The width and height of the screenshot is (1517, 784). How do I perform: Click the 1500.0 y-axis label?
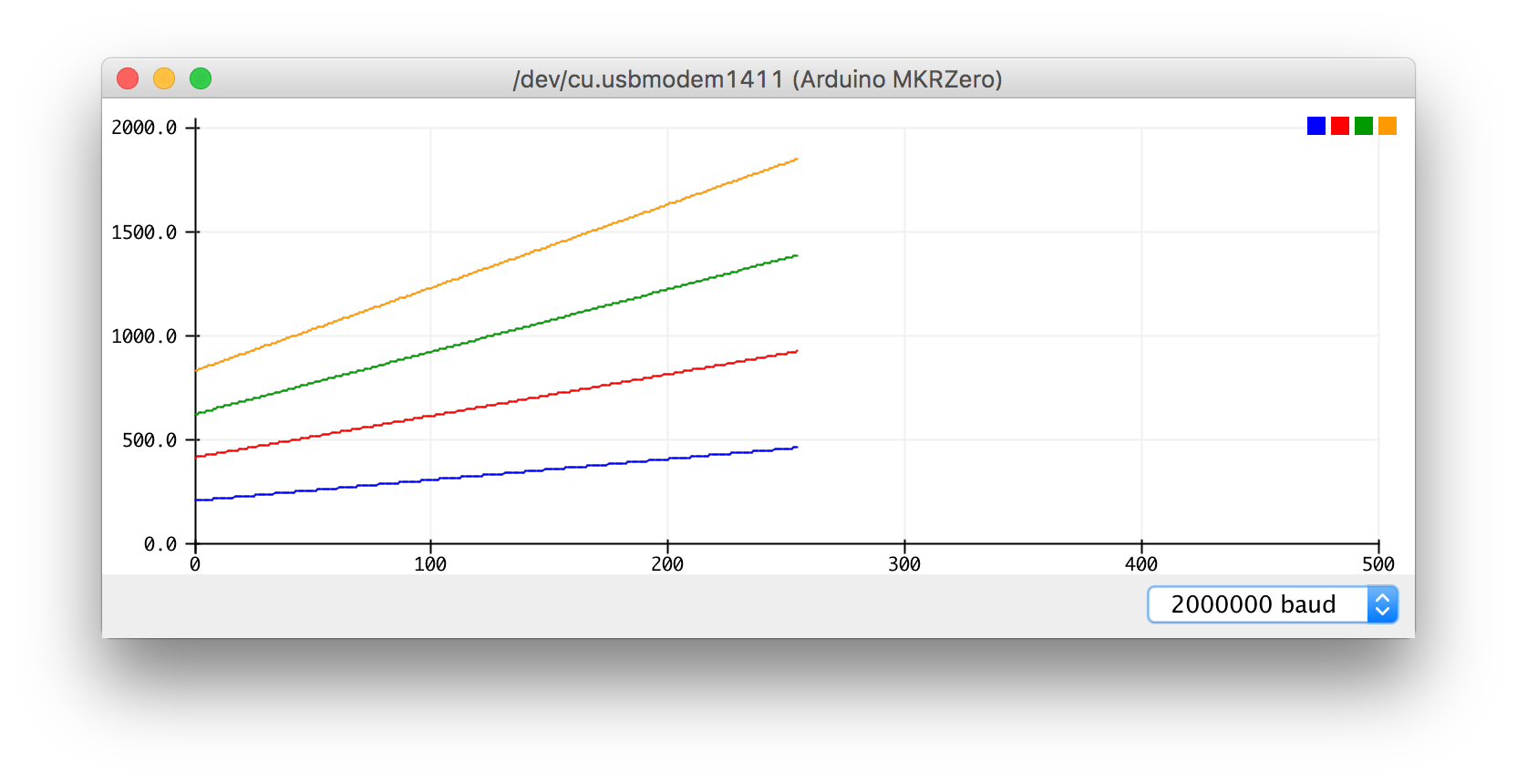coord(144,232)
